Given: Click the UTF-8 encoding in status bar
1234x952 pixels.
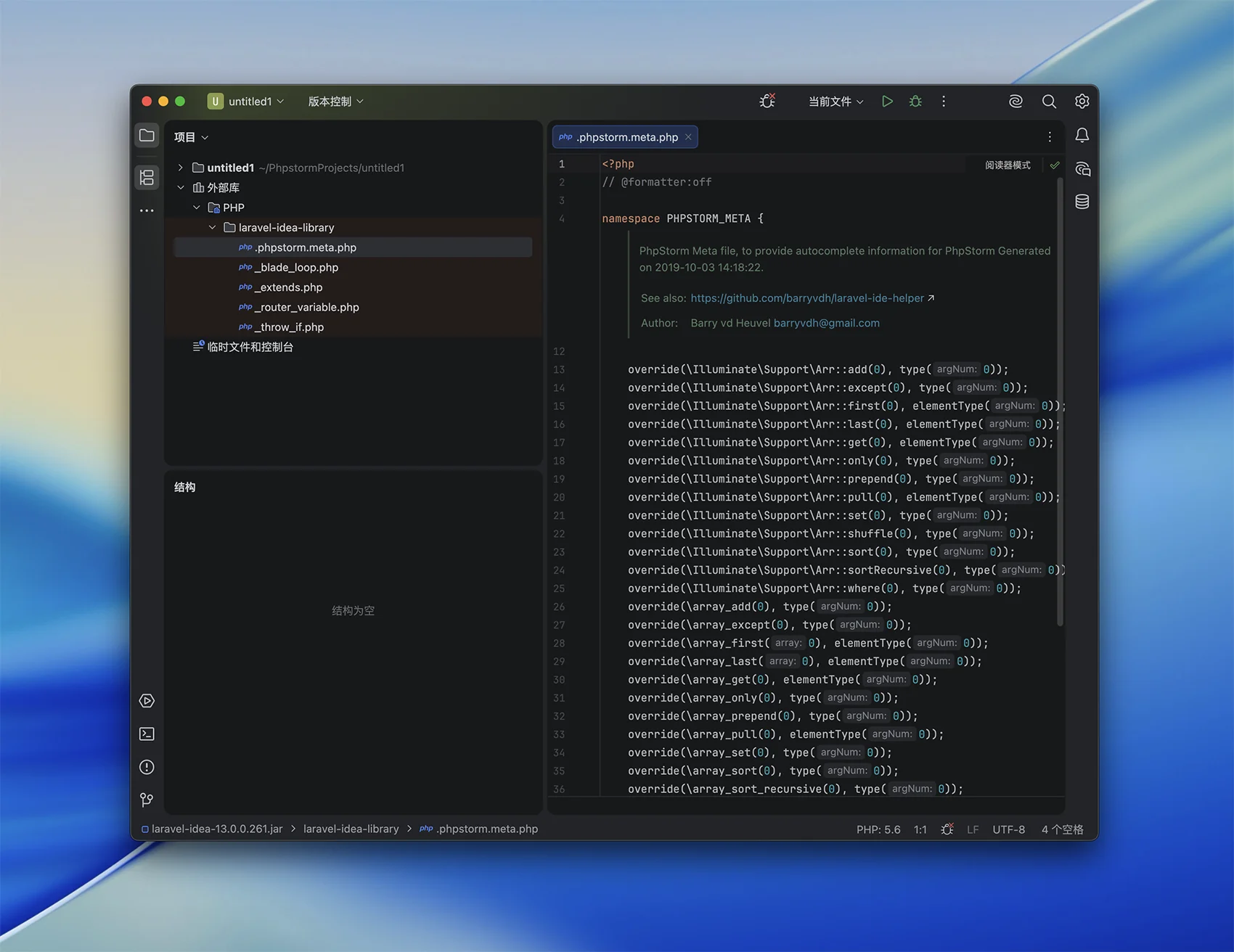Looking at the screenshot, I should [1008, 829].
